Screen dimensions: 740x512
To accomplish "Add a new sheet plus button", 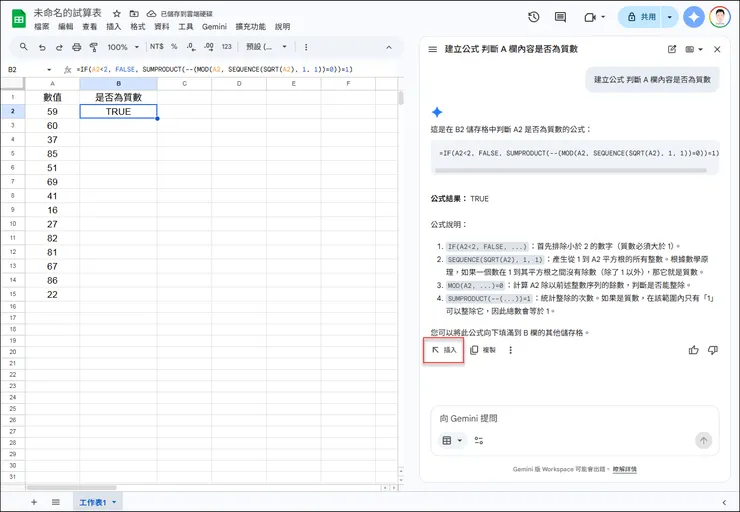I will click(x=34, y=502).
